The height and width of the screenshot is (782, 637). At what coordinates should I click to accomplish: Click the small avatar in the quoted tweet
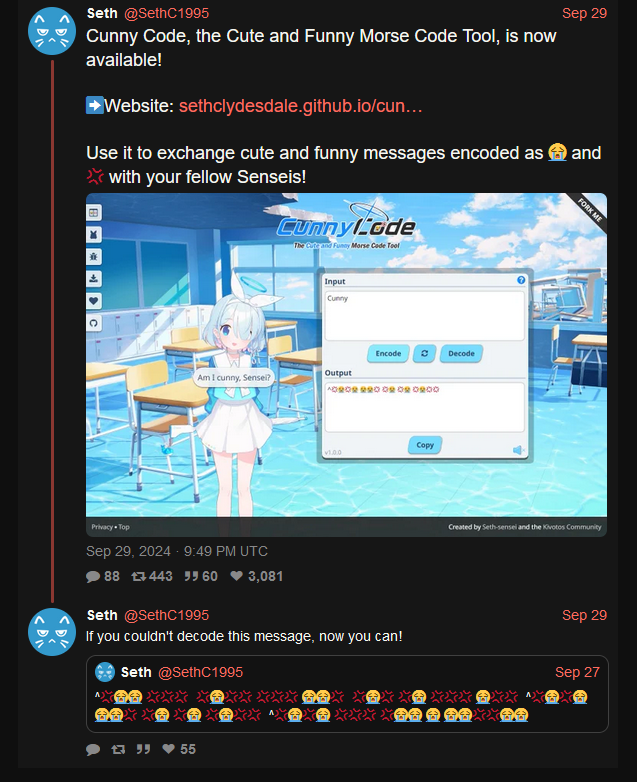[105, 672]
